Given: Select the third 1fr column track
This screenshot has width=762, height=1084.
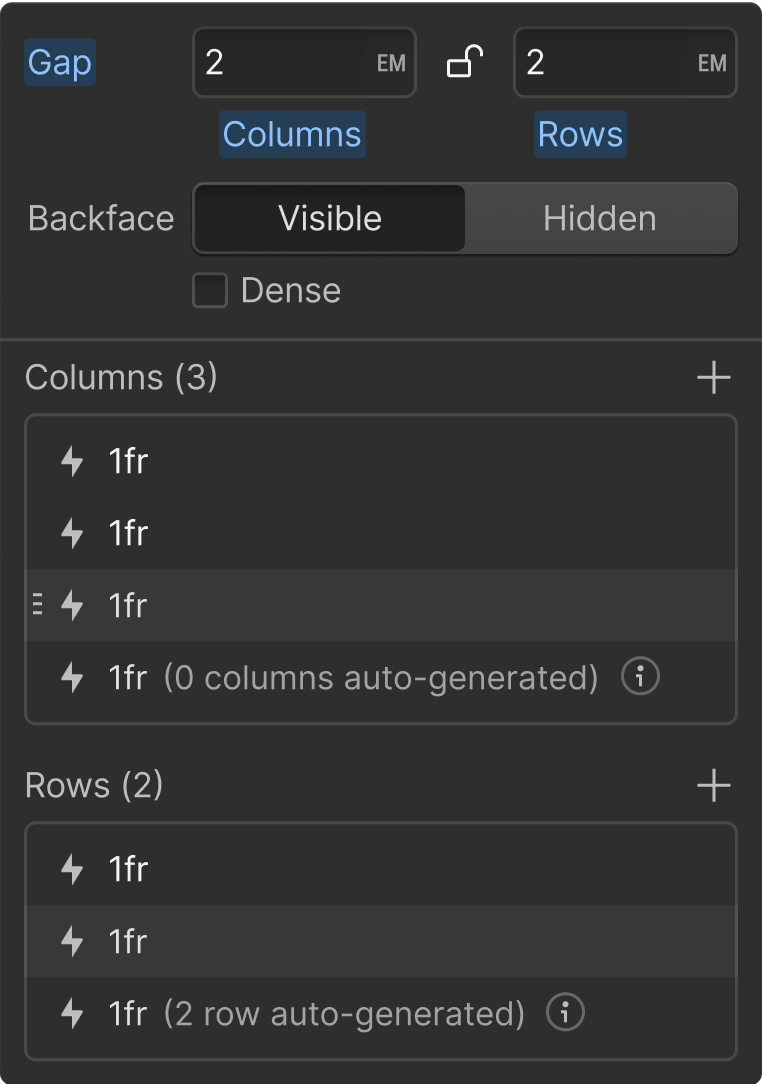Looking at the screenshot, I should point(381,605).
